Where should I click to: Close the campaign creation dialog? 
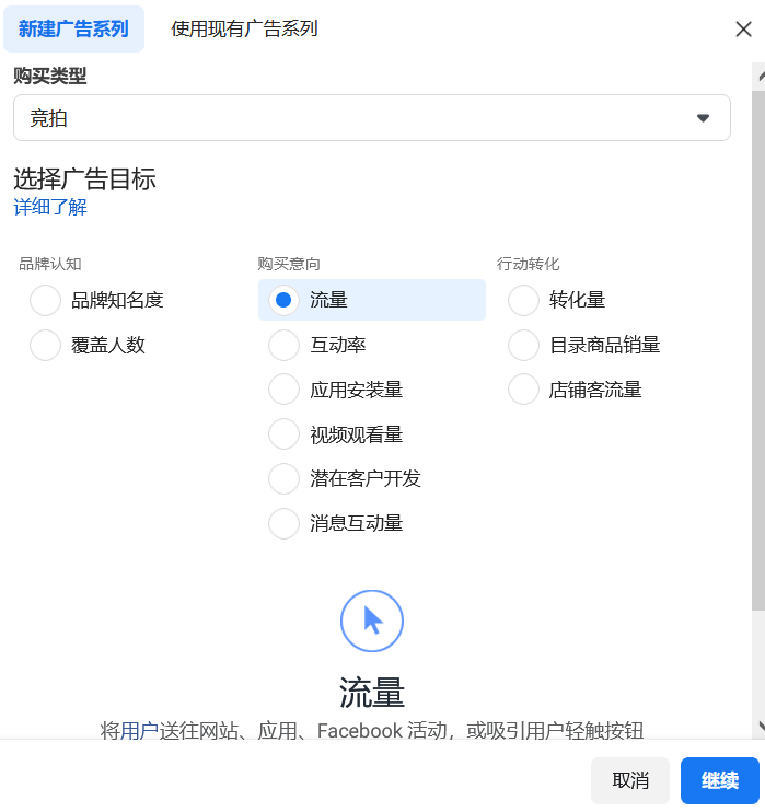coord(744,29)
